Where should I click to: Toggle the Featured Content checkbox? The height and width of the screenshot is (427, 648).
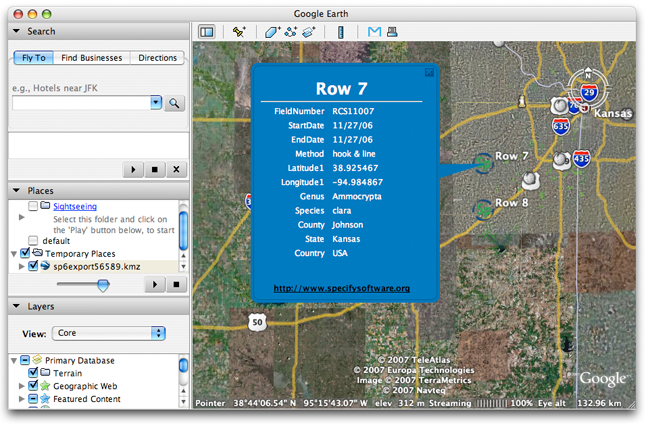point(33,399)
